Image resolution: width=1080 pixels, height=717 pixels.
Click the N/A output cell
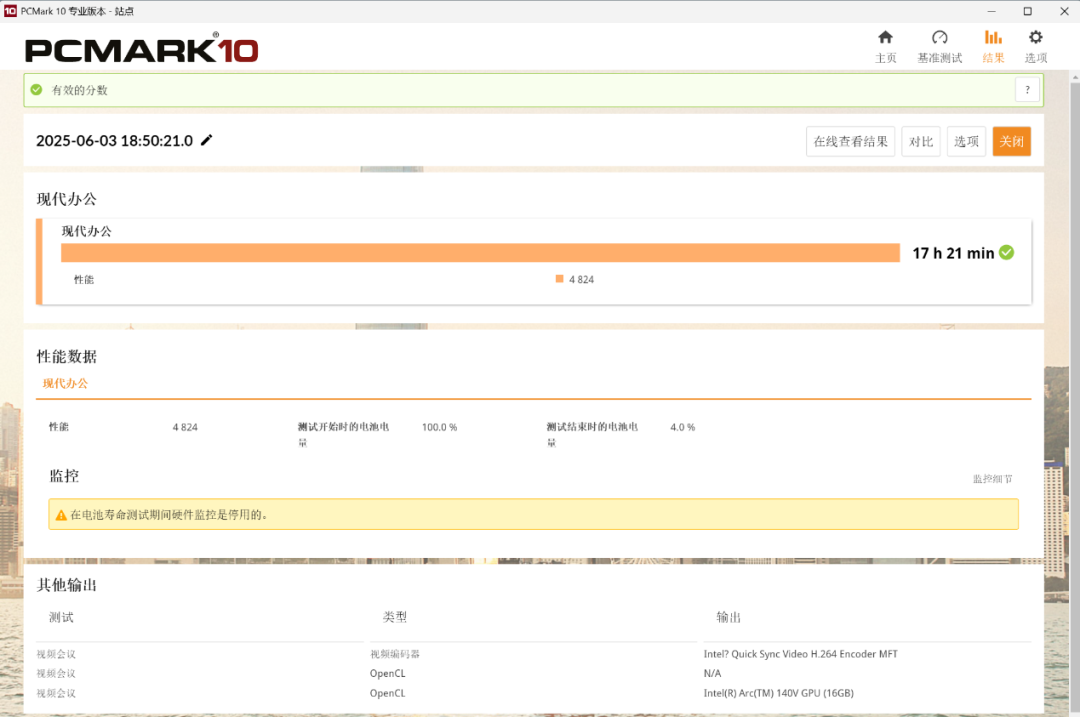pos(712,673)
